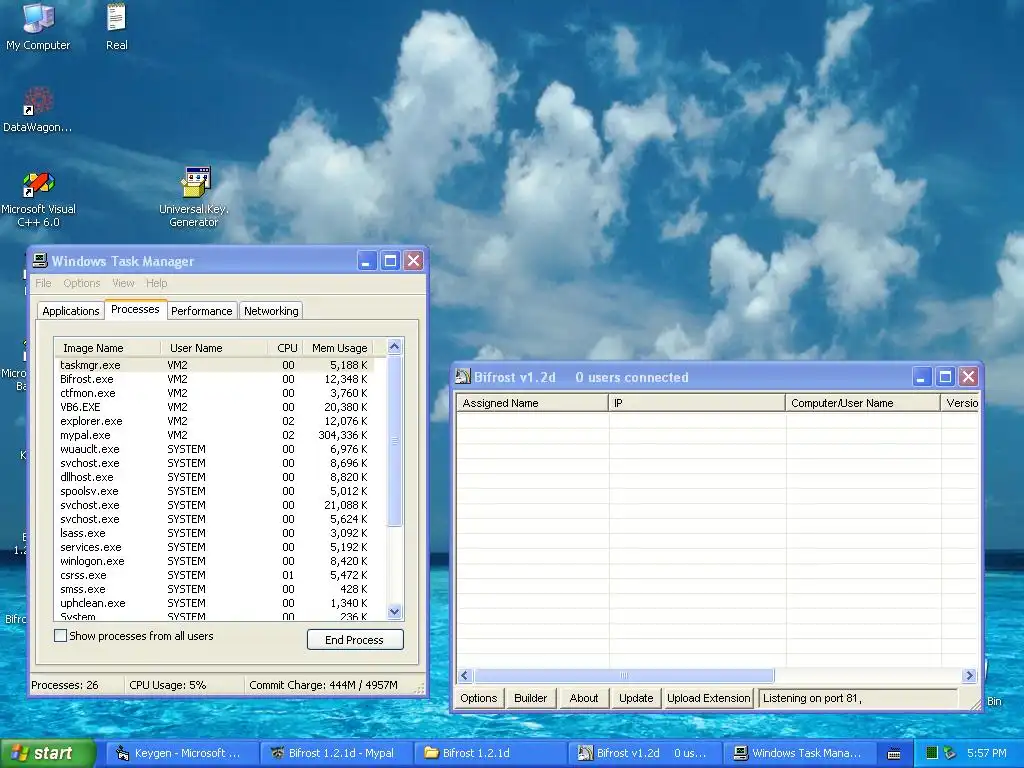Viewport: 1024px width, 768px height.
Task: Open Task Manager Help menu
Action: tap(156, 283)
